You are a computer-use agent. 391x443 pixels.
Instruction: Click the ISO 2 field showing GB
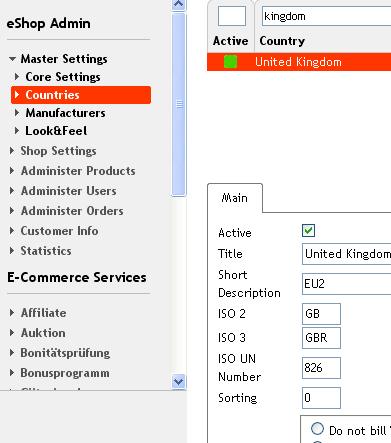click(x=321, y=314)
